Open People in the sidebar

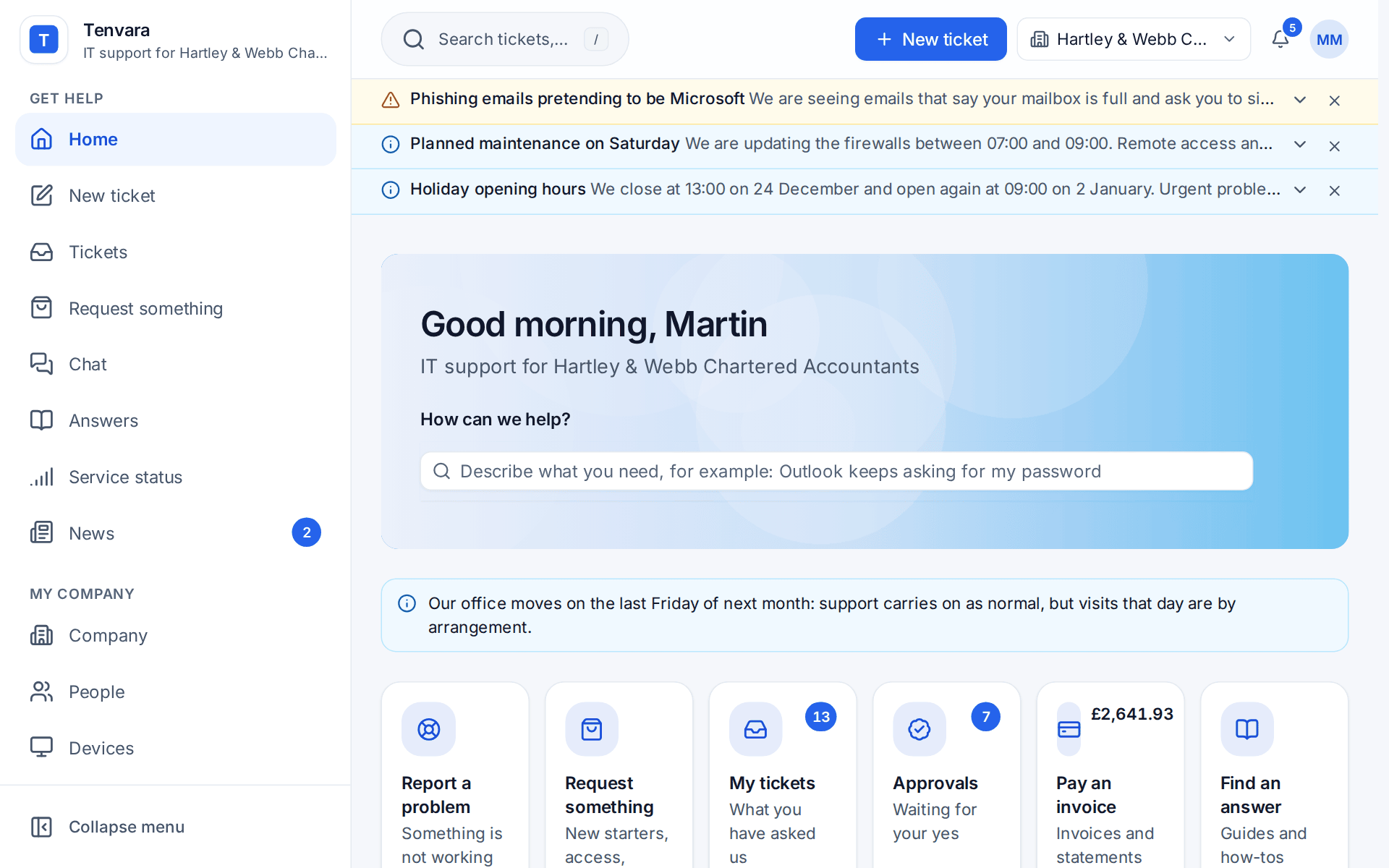coord(176,692)
